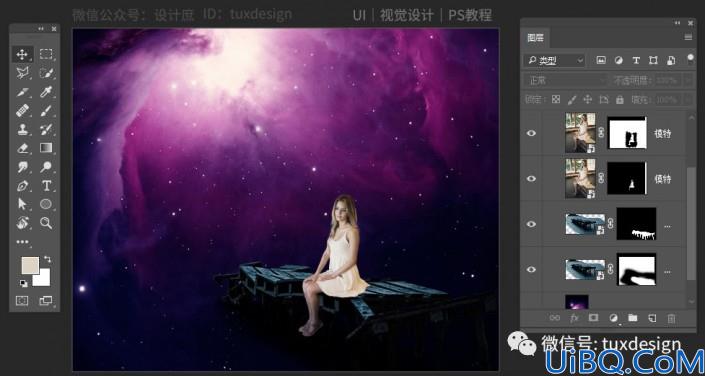Create a new layer
This screenshot has height=376, width=705.
click(652, 318)
